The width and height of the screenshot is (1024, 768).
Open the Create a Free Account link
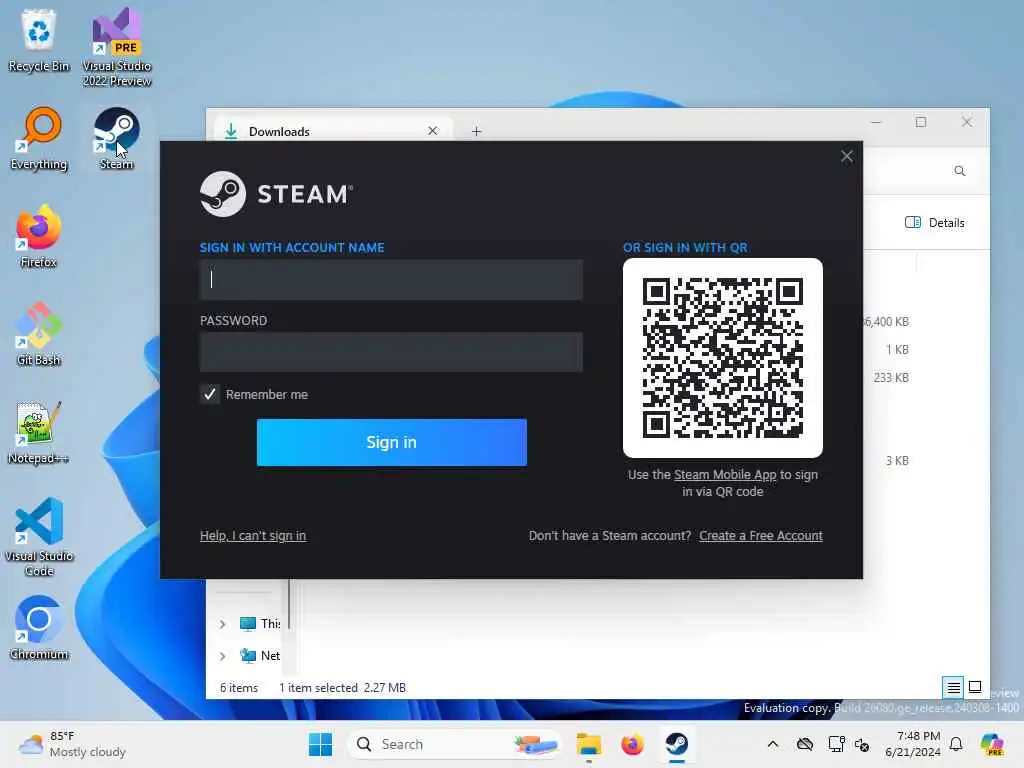[x=761, y=536]
